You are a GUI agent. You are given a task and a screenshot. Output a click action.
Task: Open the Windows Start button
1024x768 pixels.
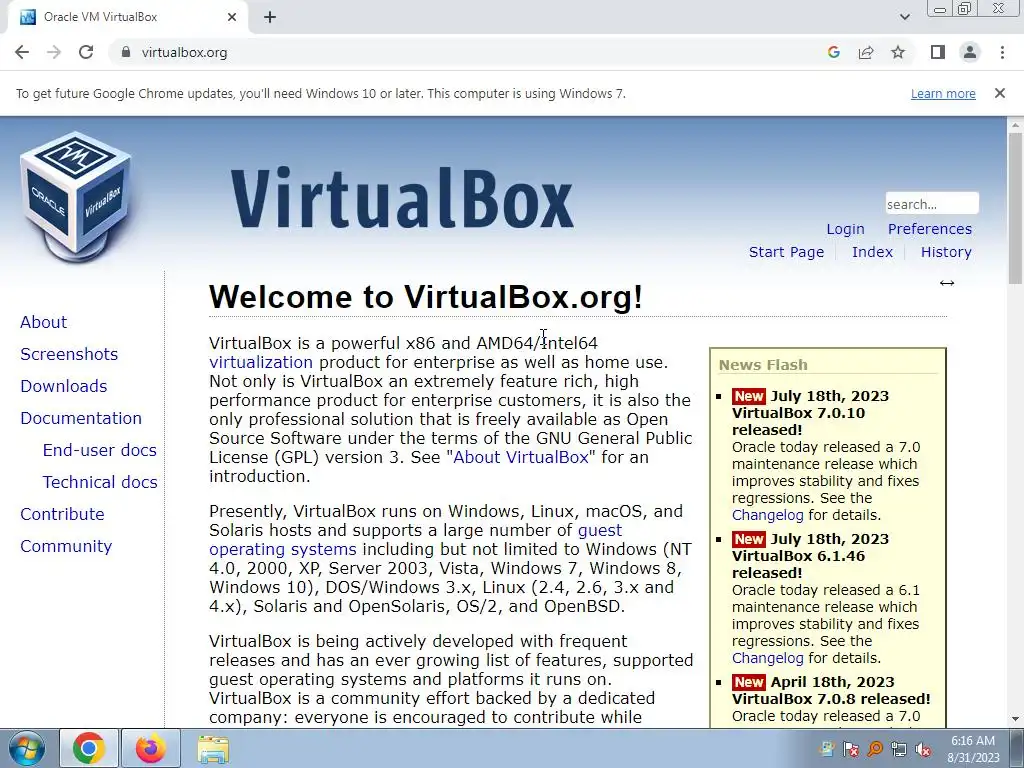click(x=27, y=749)
